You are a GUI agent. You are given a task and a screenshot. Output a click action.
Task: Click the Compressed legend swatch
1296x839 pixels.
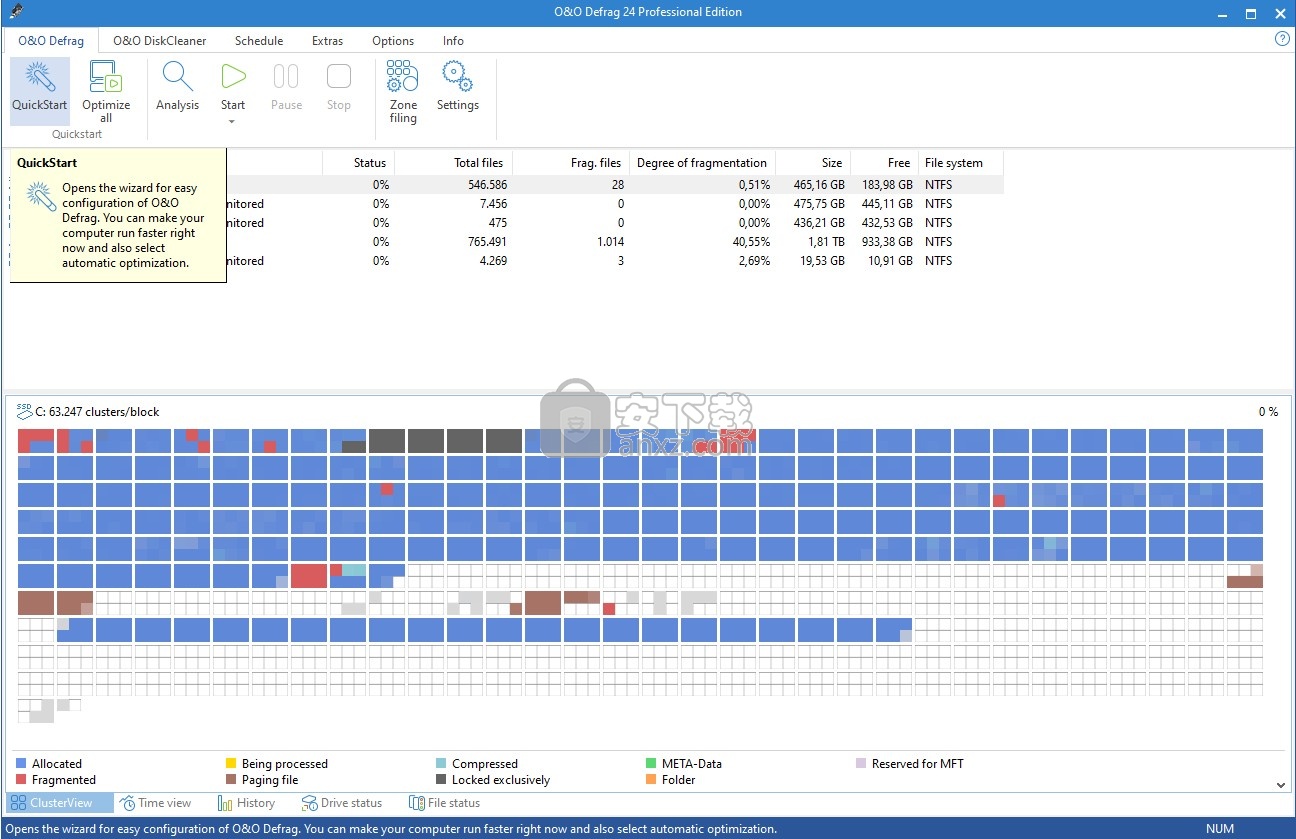tap(441, 763)
